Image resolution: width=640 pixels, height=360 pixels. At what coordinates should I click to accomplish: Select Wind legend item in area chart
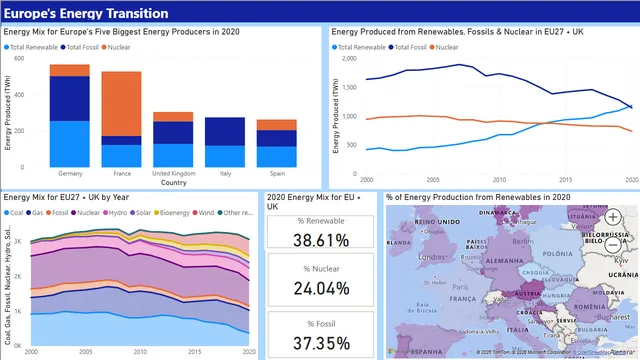tap(203, 213)
